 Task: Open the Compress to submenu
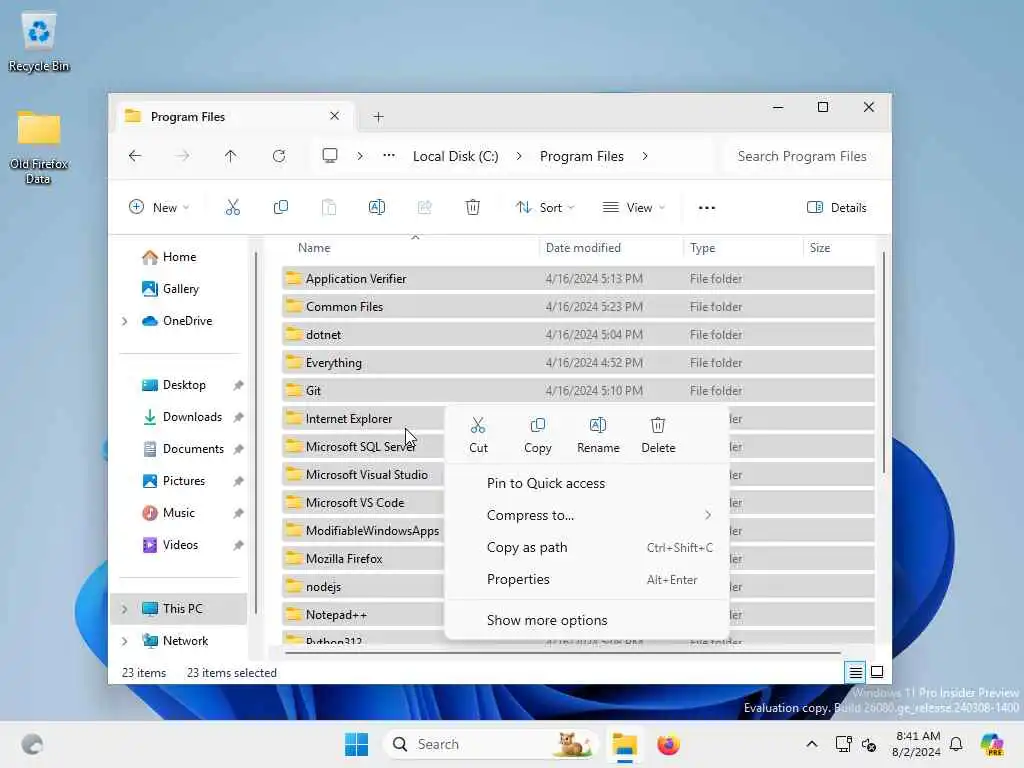point(586,515)
